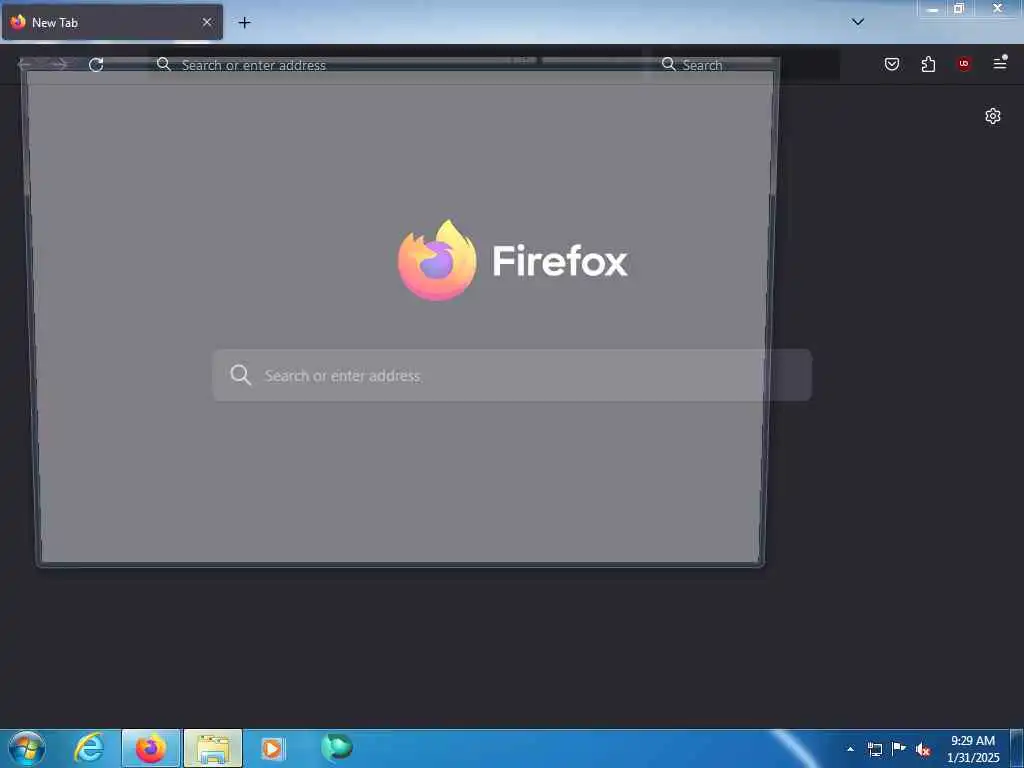
Task: Reload the page with the refresh icon
Action: pyautogui.click(x=96, y=65)
